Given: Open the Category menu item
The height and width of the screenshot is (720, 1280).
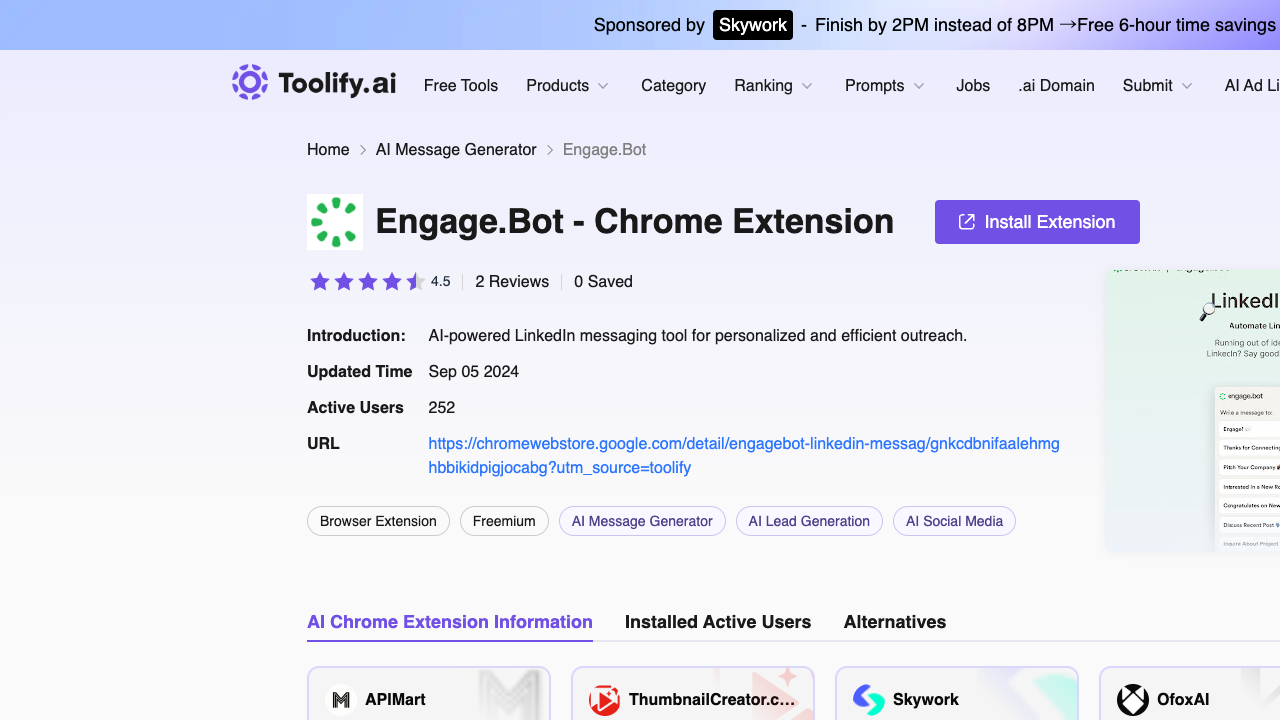Looking at the screenshot, I should (673, 86).
